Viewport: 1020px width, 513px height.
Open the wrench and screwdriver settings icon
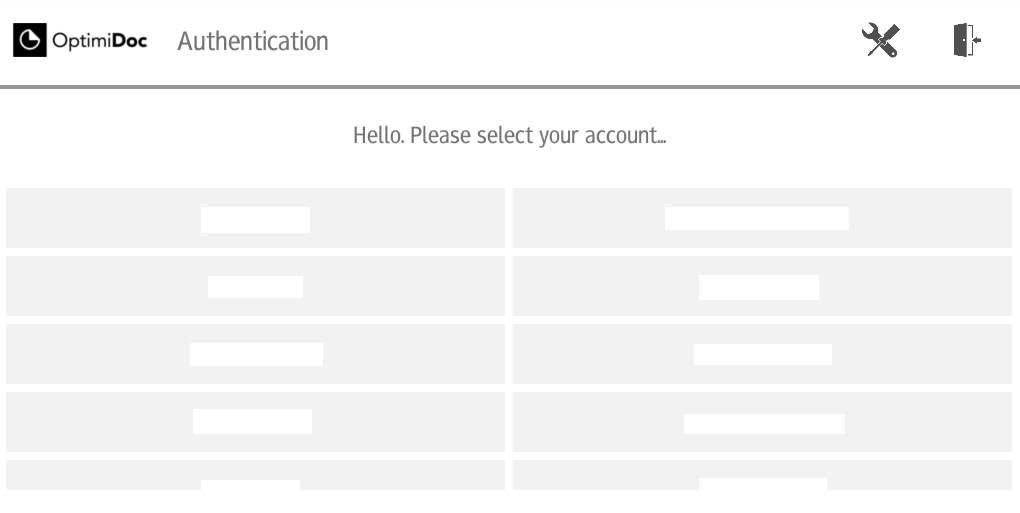(880, 40)
